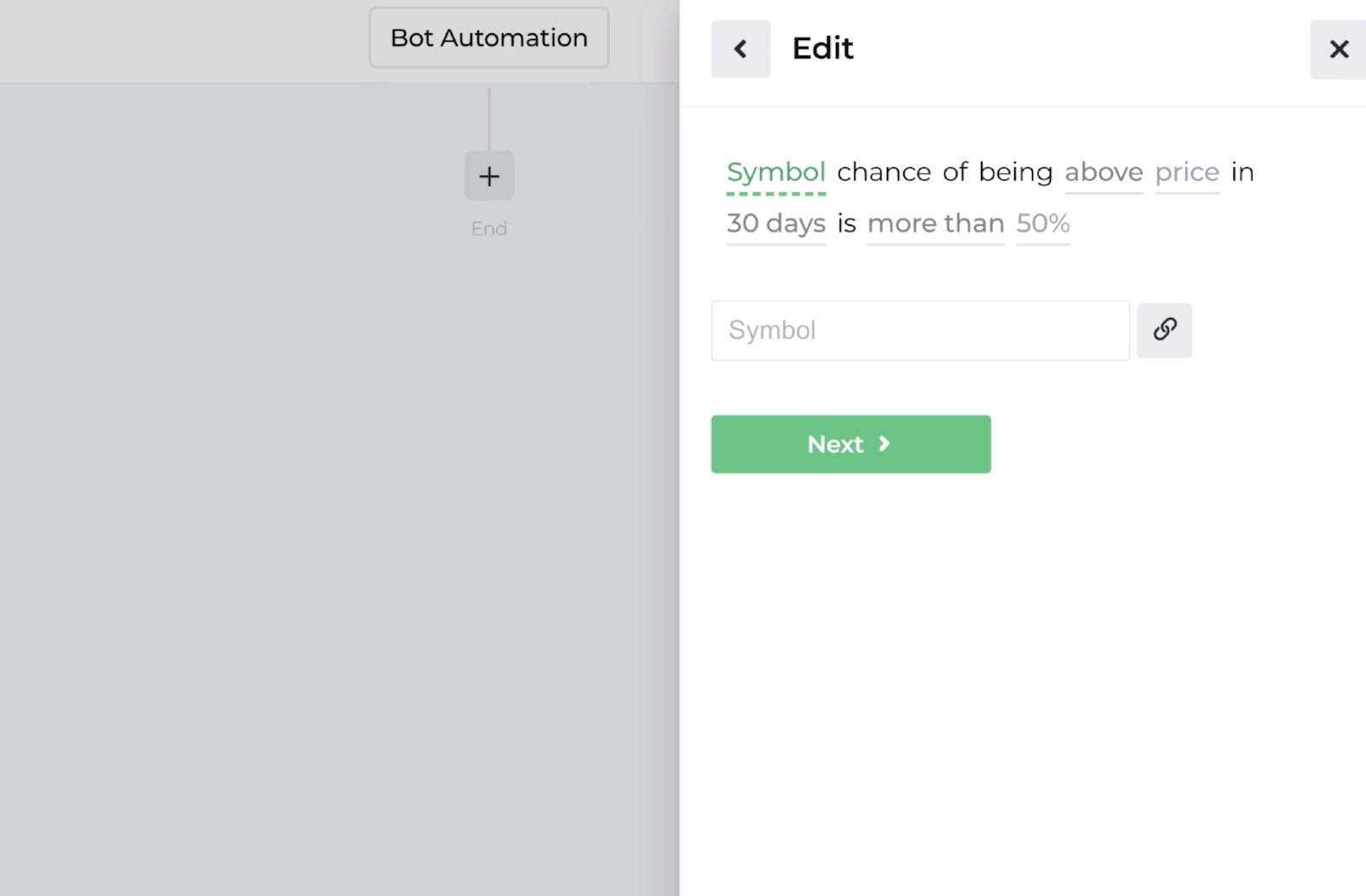Change the 'above' condition parameter
Image resolution: width=1366 pixels, height=896 pixels.
[x=1104, y=173]
